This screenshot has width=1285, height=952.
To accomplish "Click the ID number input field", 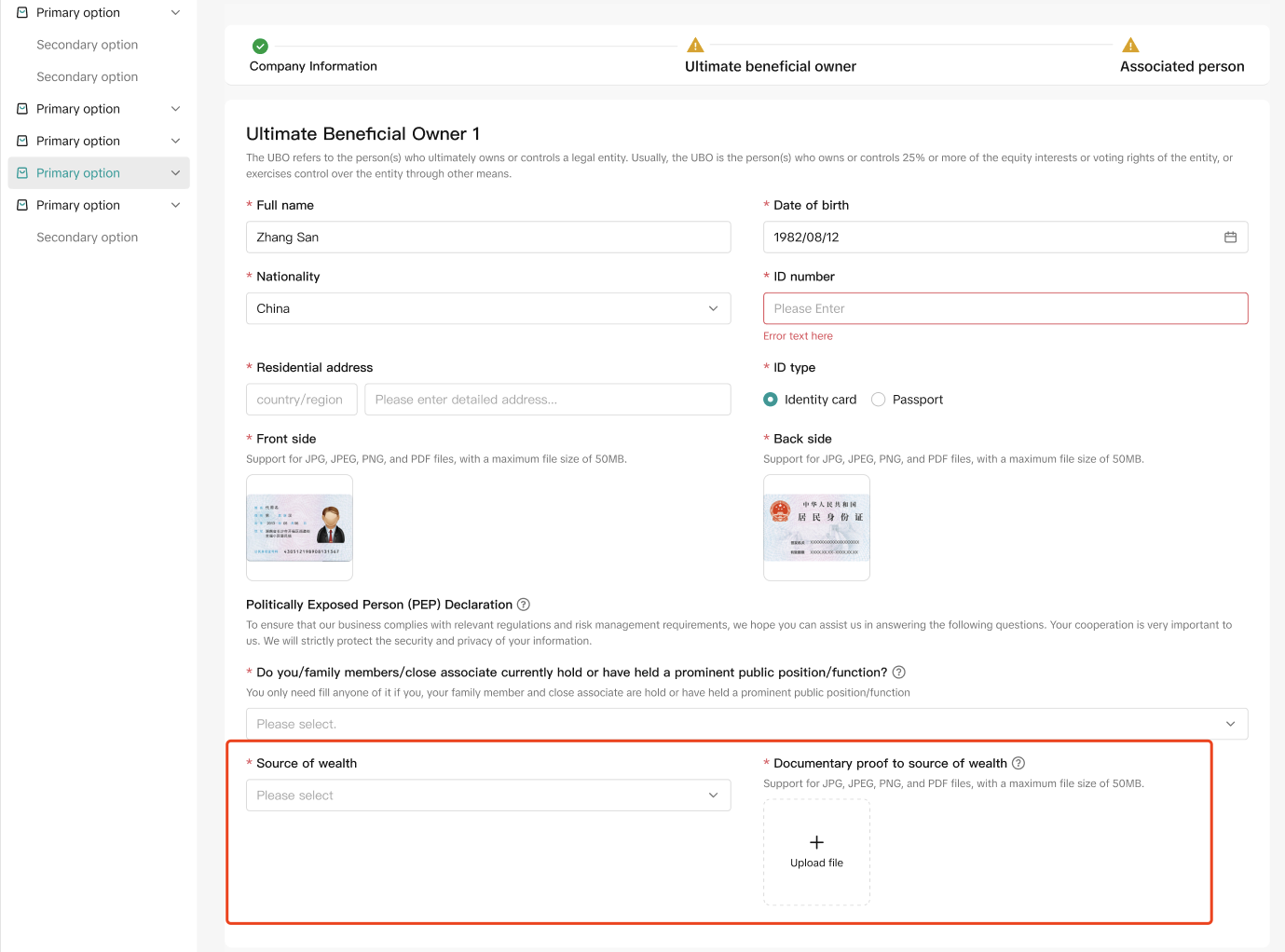I will pyautogui.click(x=1005, y=308).
